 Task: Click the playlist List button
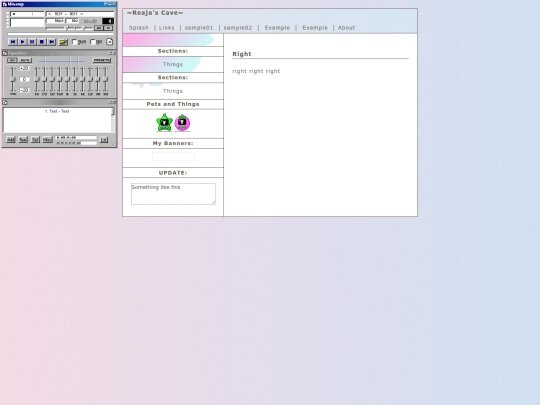[104, 139]
